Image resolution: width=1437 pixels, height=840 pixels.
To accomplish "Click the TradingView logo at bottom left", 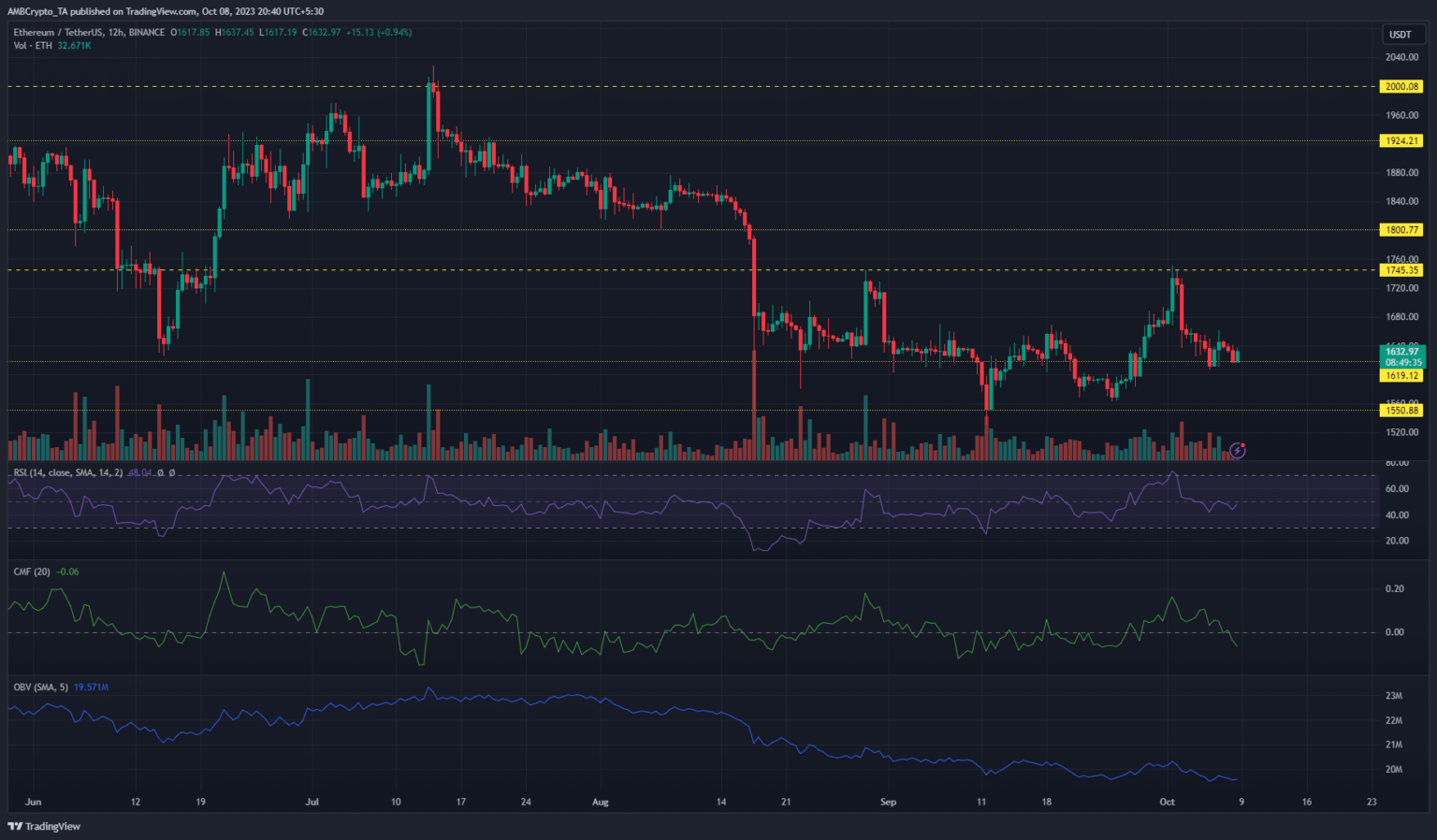I will point(44,826).
